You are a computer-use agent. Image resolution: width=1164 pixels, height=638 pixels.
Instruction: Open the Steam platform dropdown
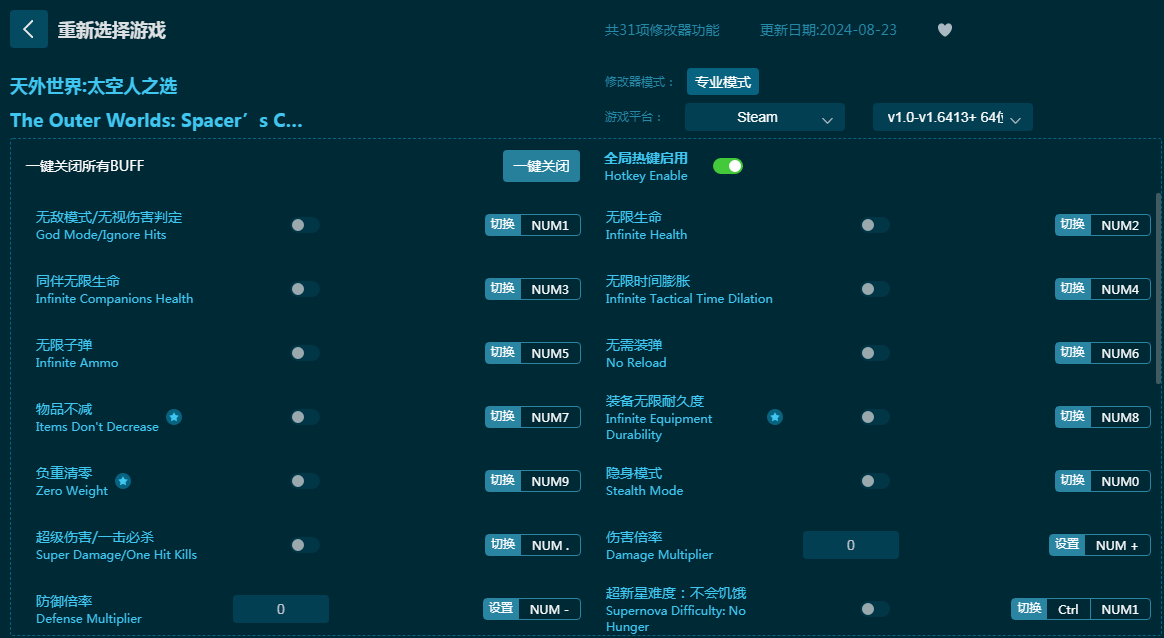[764, 117]
